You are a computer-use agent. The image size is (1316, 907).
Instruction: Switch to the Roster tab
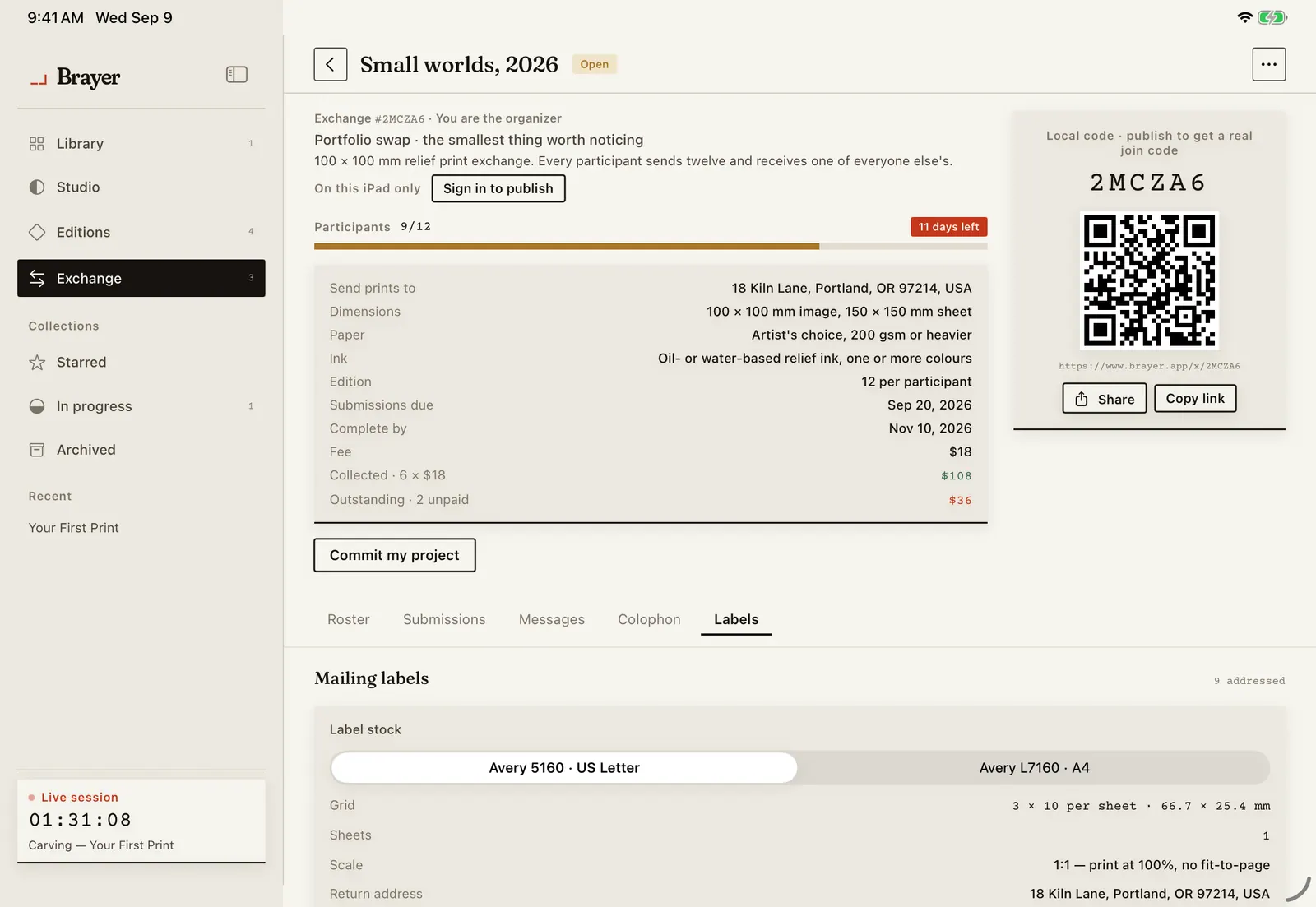click(x=349, y=619)
